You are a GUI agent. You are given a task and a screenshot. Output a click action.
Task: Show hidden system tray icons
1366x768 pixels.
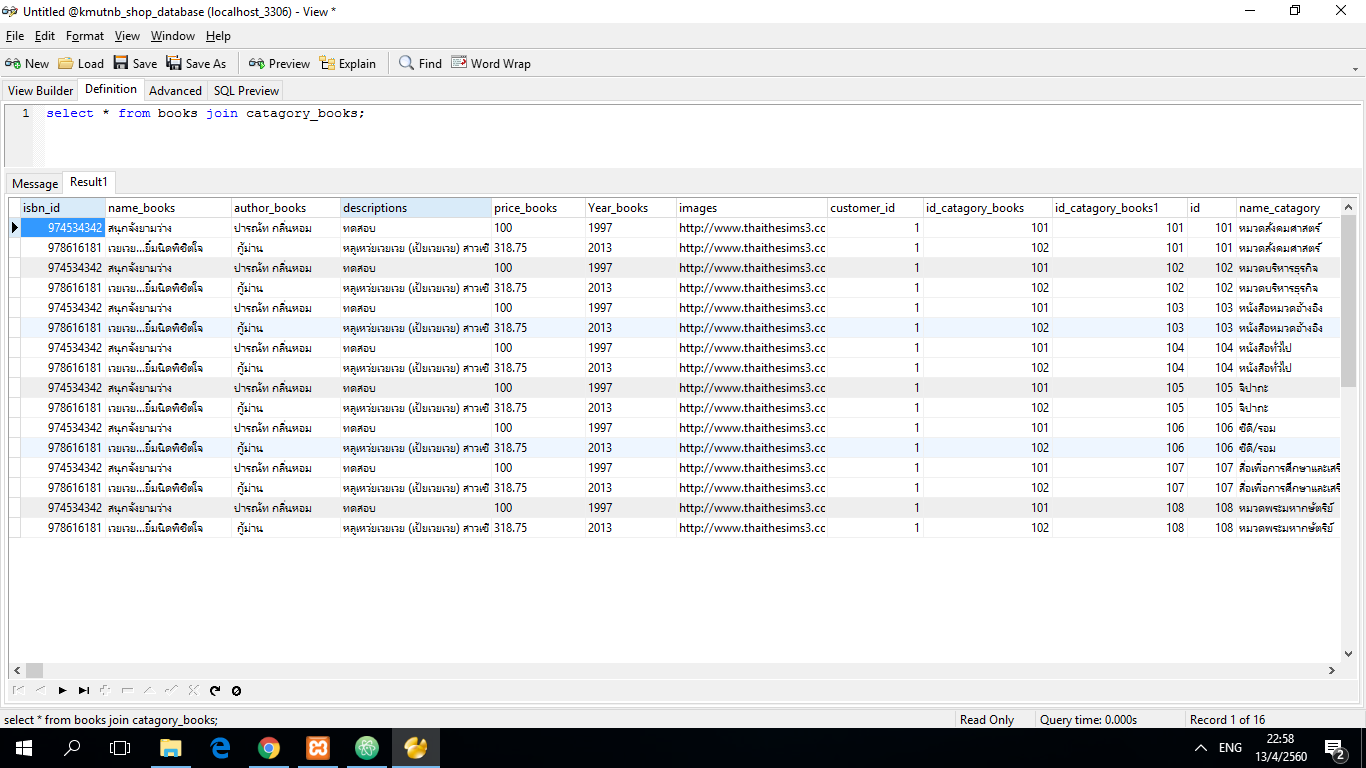1201,748
